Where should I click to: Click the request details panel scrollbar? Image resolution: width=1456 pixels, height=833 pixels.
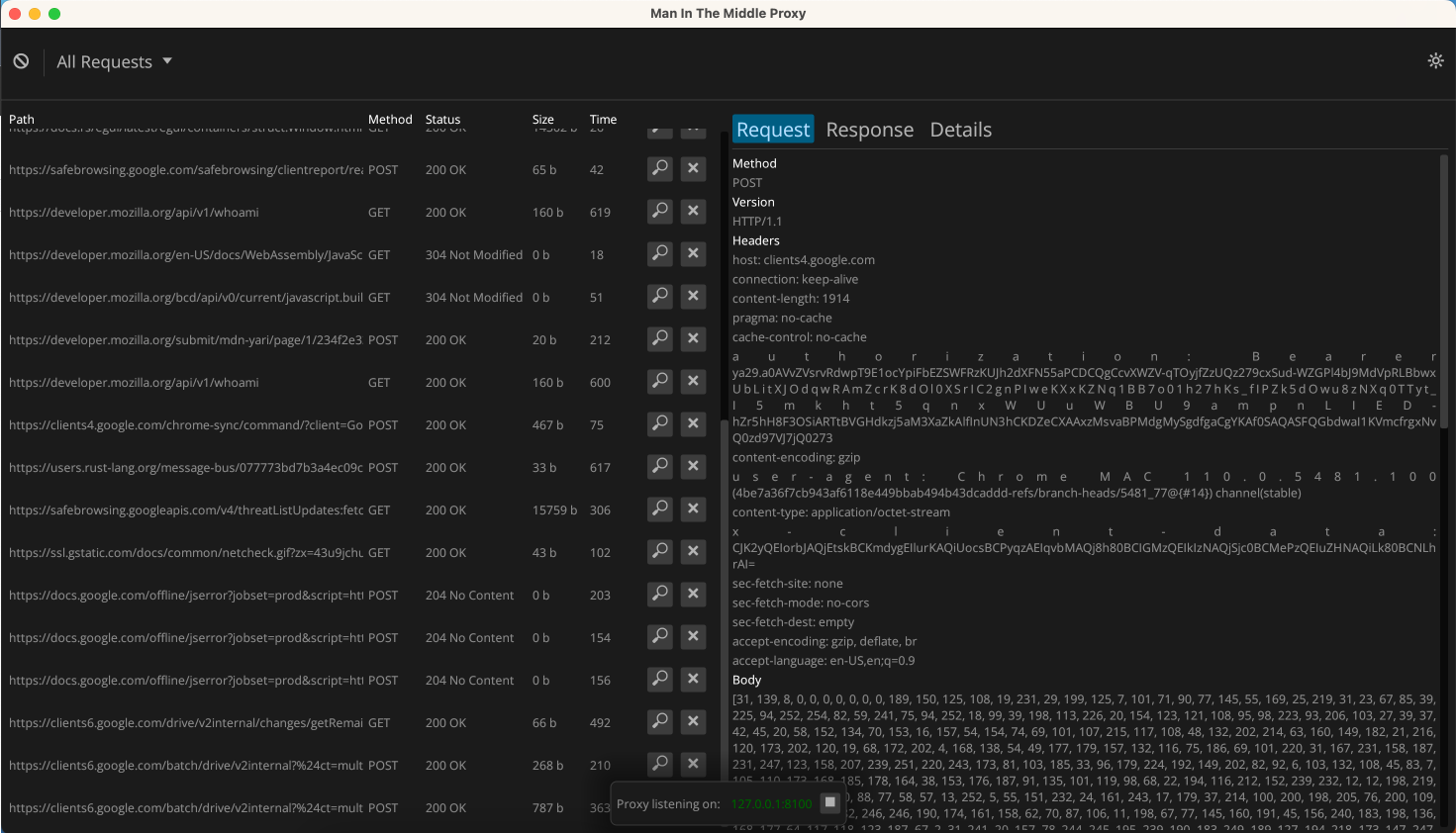(x=1444, y=291)
